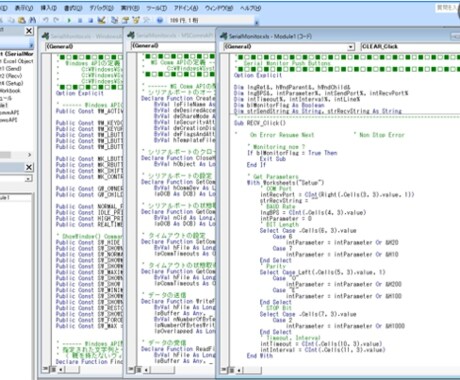Close the Project Explorer panel
The width and height of the screenshot is (460, 380).
pyautogui.click(x=29, y=31)
